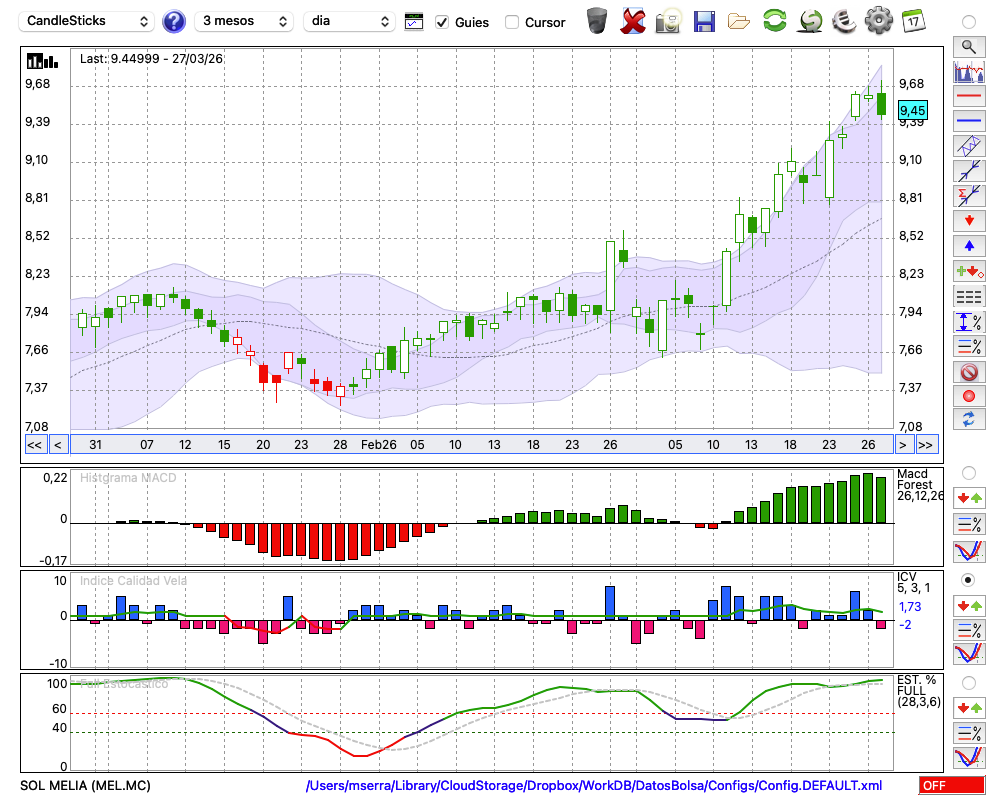Viewport: 1000px width, 800px height.
Task: Select the magnifying glass zoom tool
Action: 968,46
